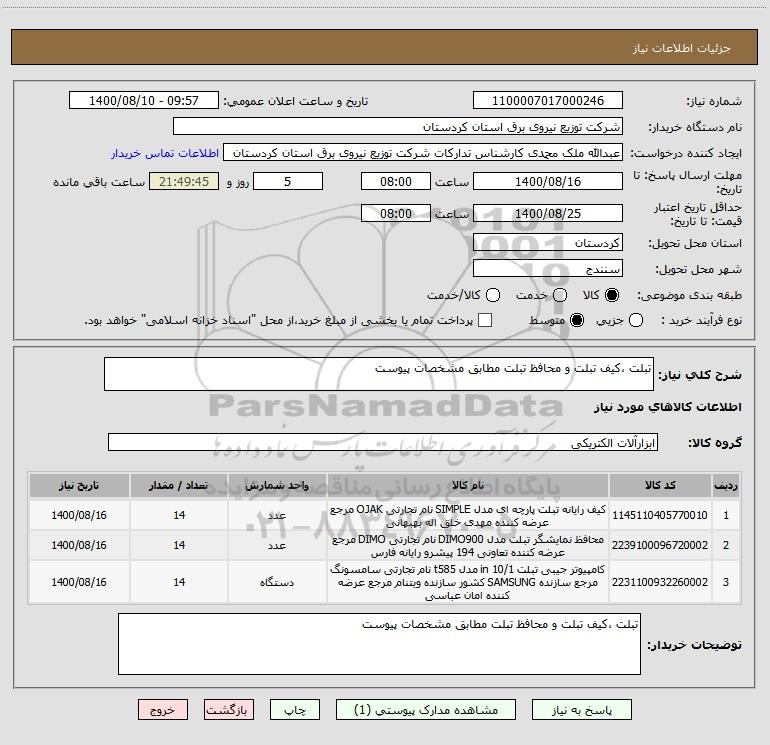Click the delivery province field کردستان
The image size is (770, 745).
tap(548, 242)
